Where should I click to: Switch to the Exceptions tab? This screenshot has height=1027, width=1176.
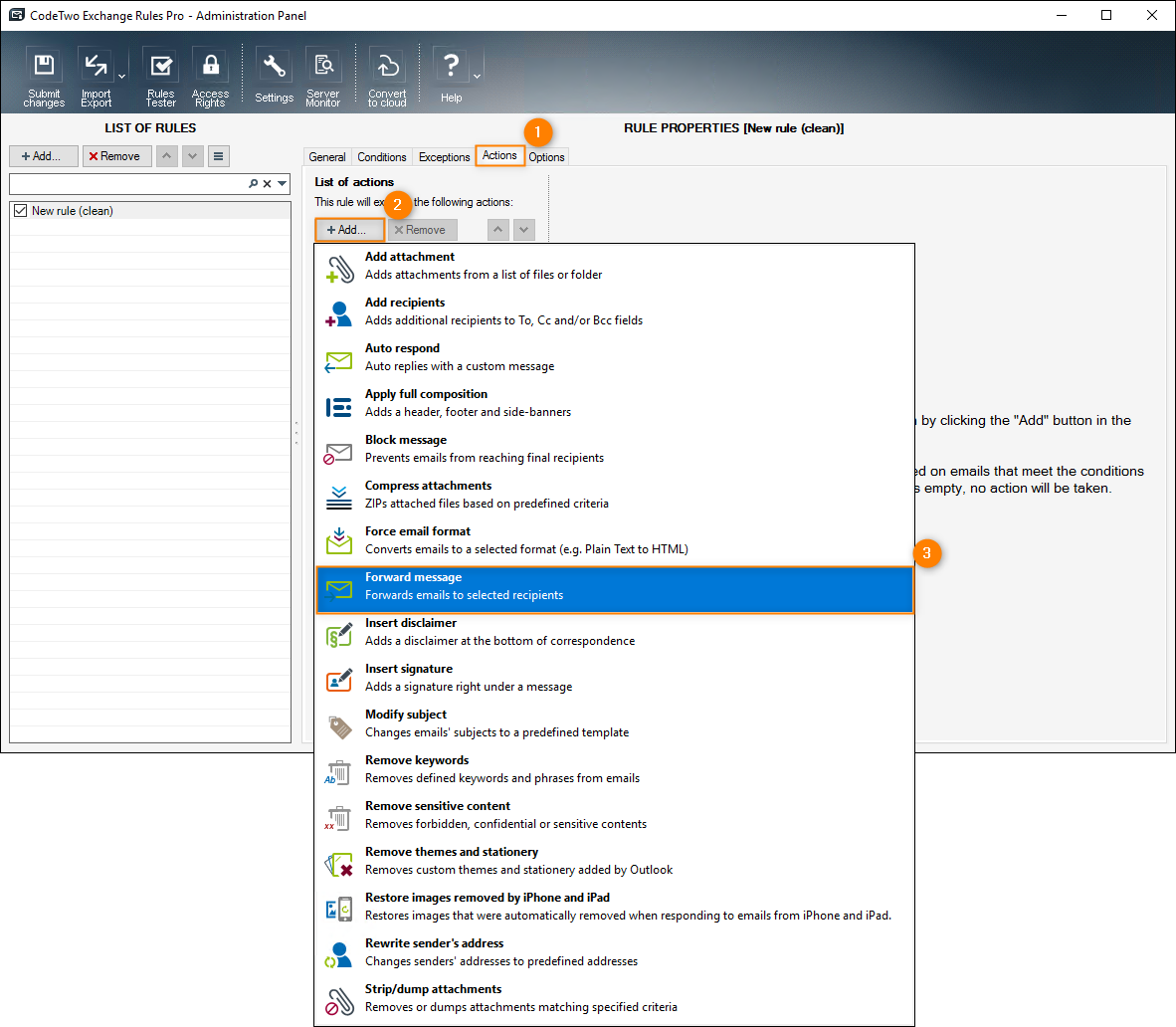coord(444,157)
